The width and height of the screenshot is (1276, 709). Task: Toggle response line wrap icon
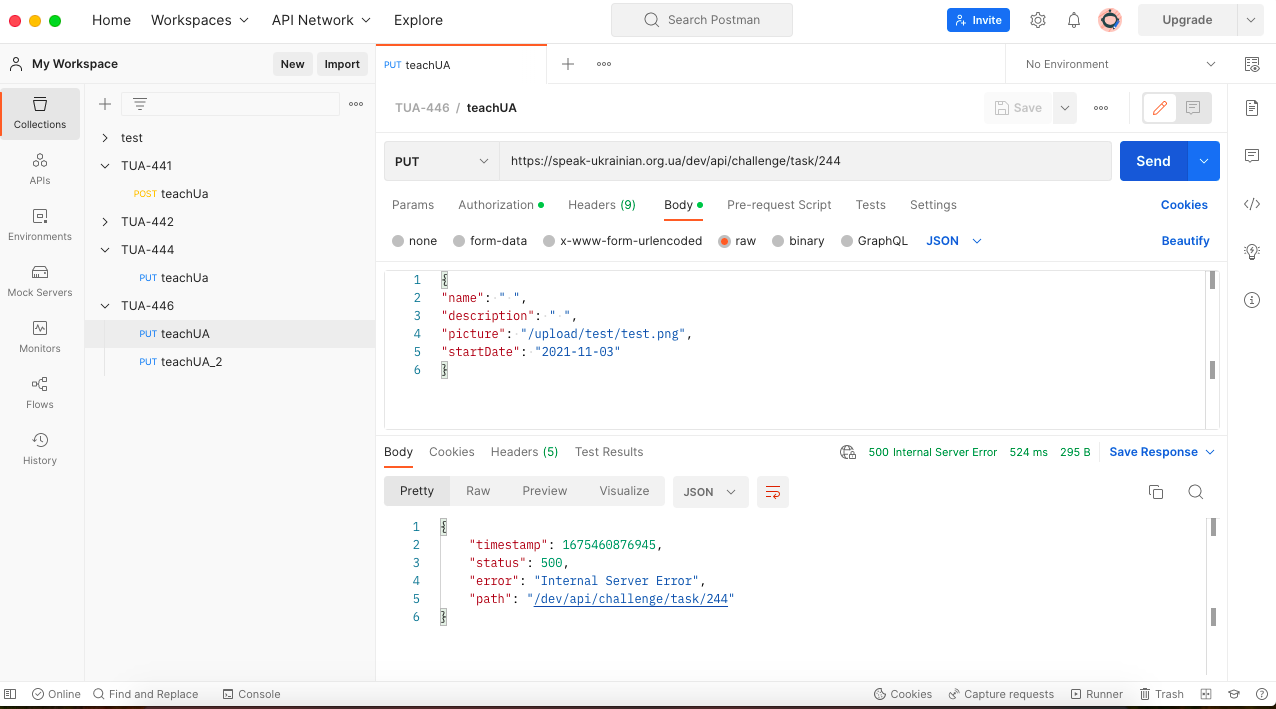(x=772, y=492)
